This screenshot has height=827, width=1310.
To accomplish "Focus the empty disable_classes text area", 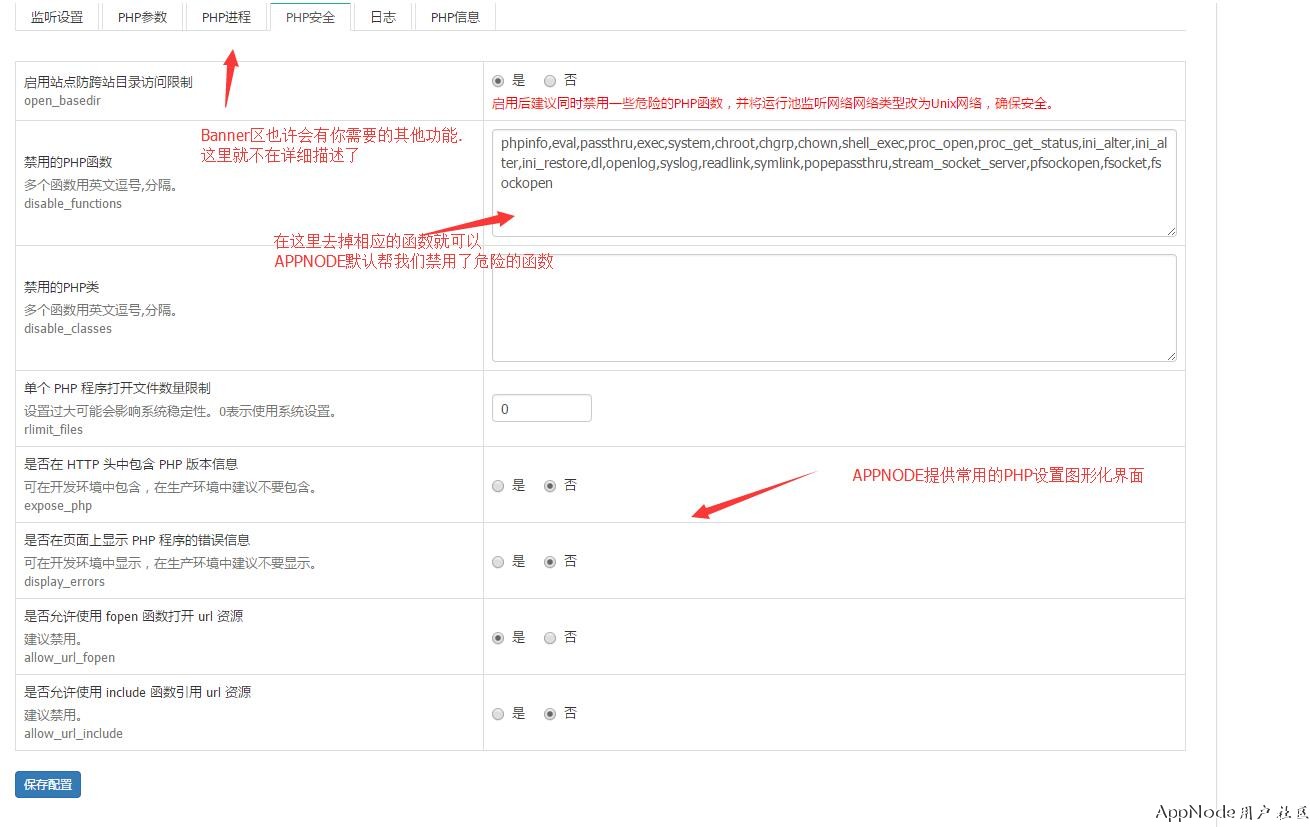I will coord(833,307).
